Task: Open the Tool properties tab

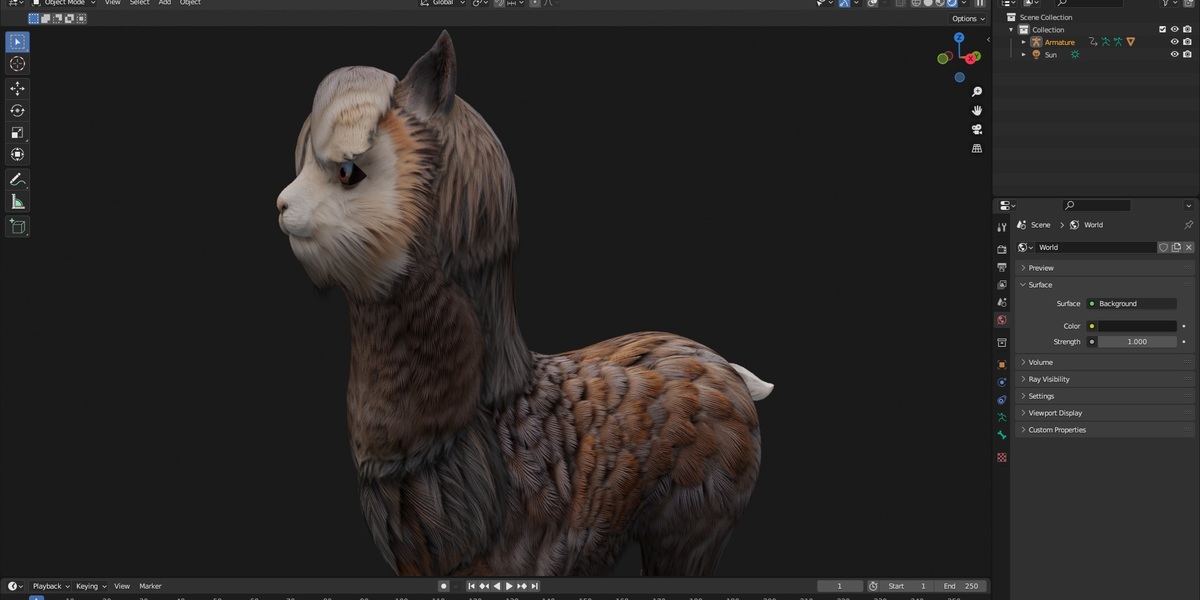Action: [1002, 228]
